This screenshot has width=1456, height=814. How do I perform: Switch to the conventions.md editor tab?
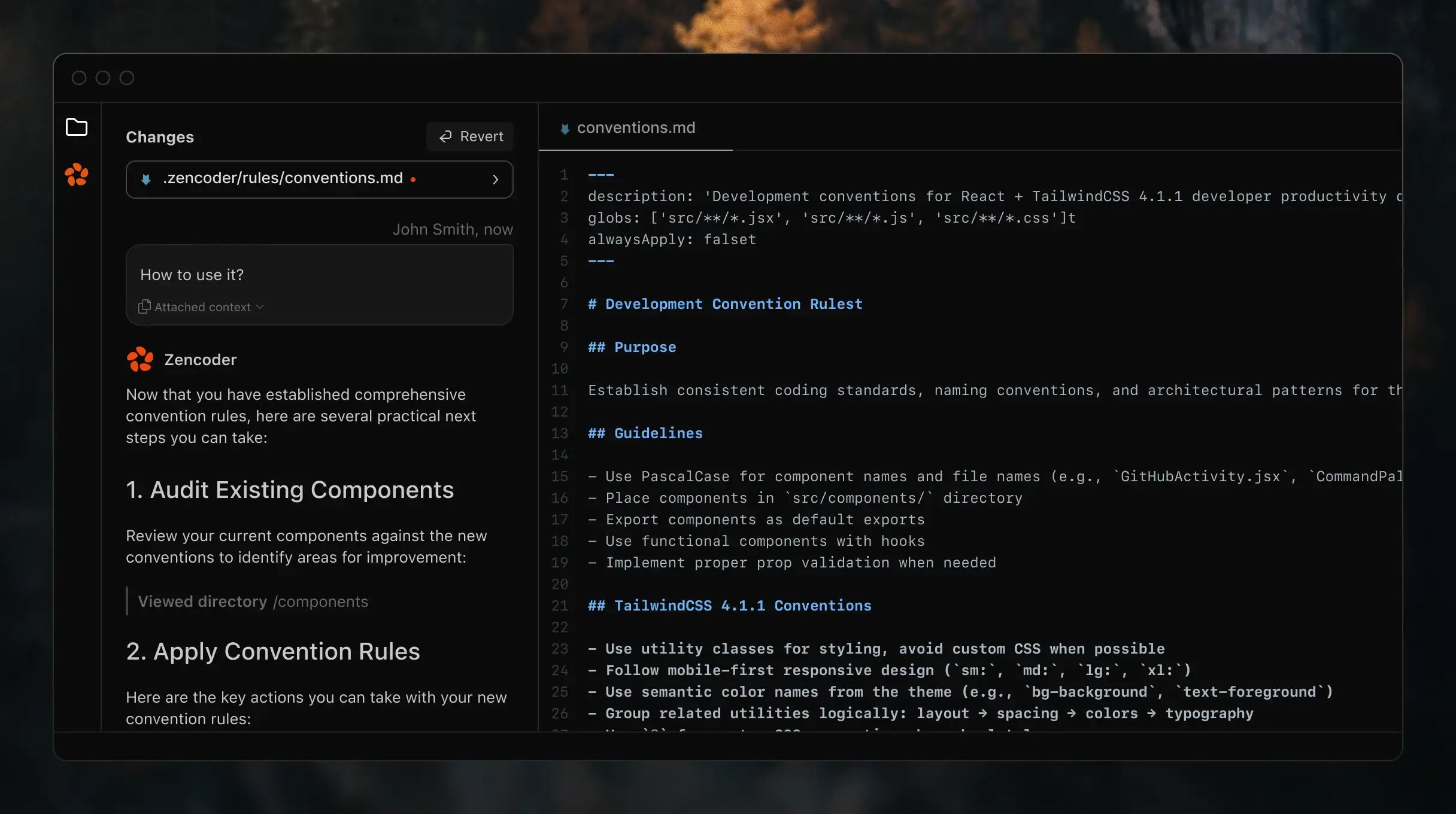(636, 127)
